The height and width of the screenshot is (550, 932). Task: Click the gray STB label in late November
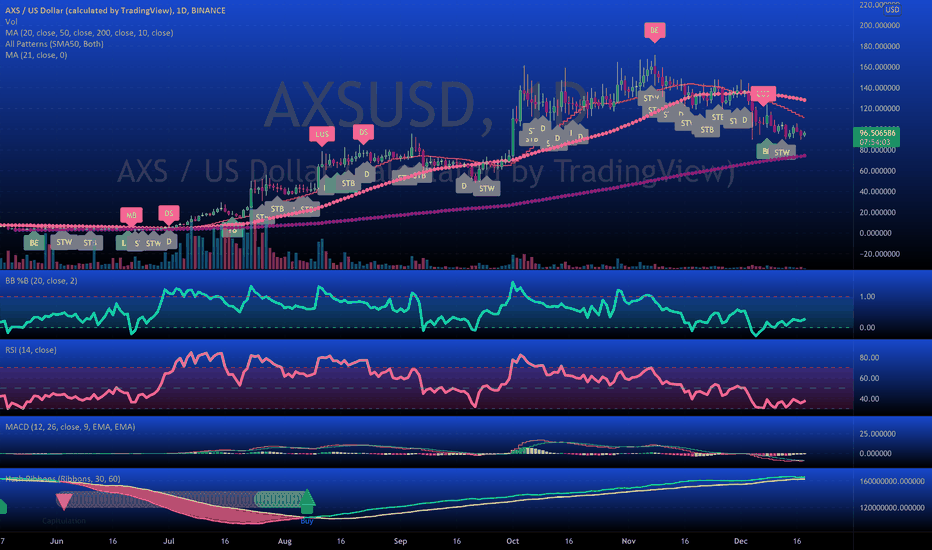(707, 130)
